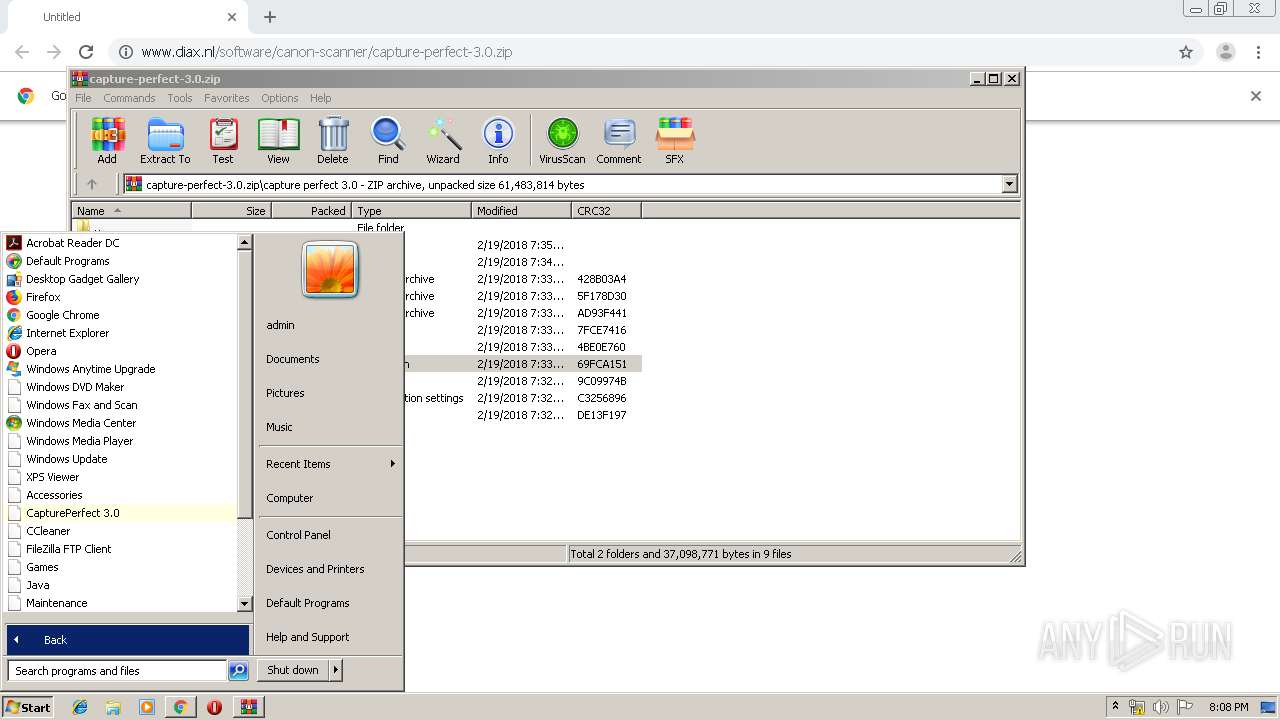Open Windows Explorer folder from taskbar

pos(113,707)
